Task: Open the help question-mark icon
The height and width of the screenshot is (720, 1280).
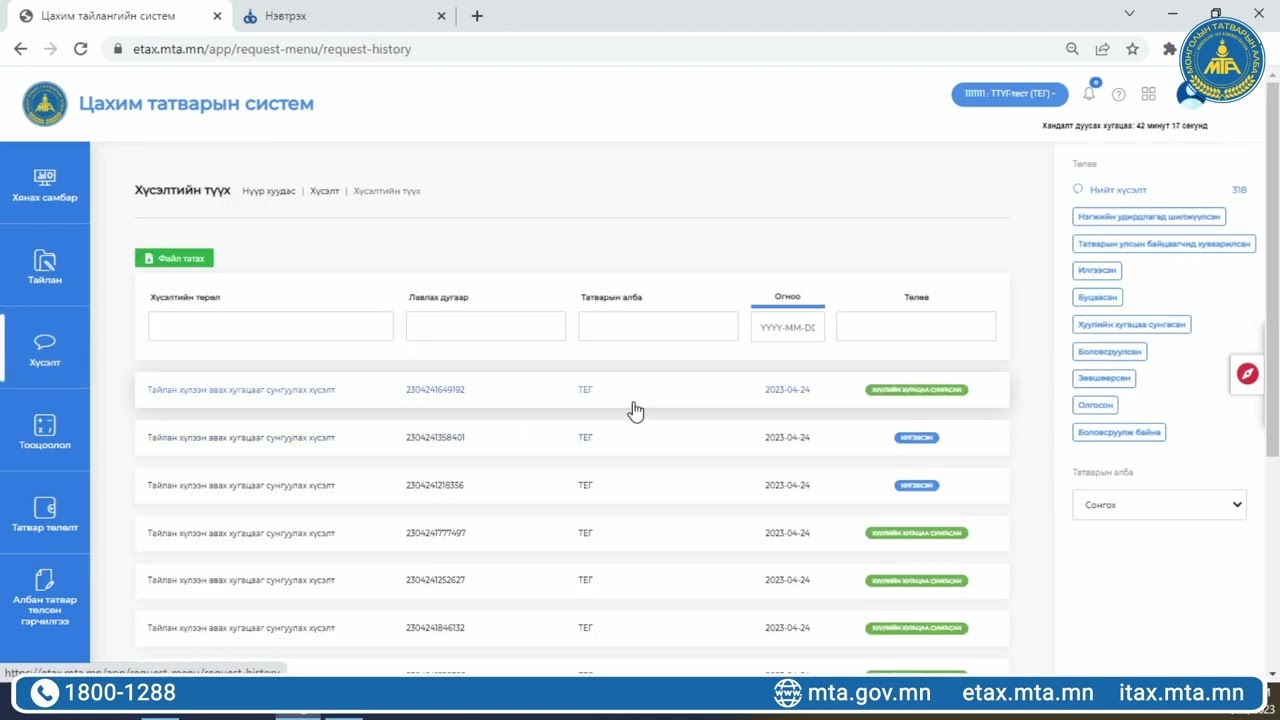Action: click(1119, 94)
